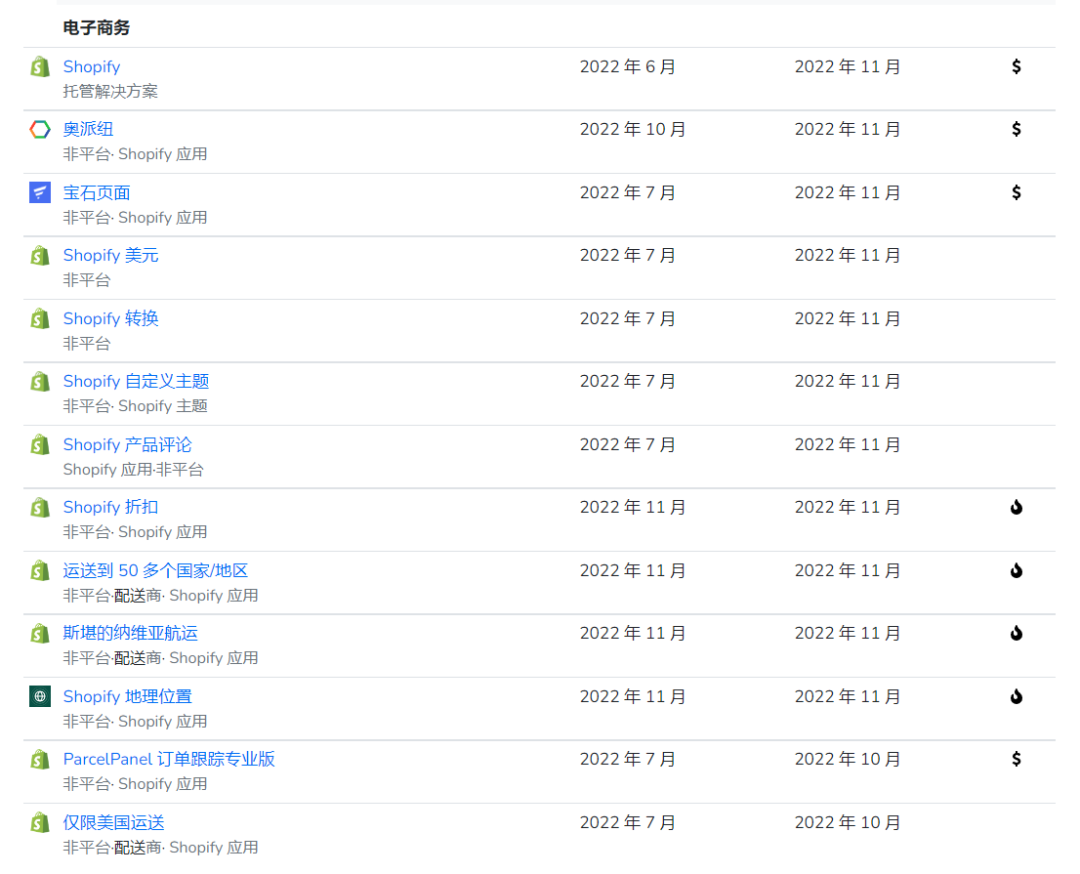Open the 奥派纽 link

click(x=88, y=129)
